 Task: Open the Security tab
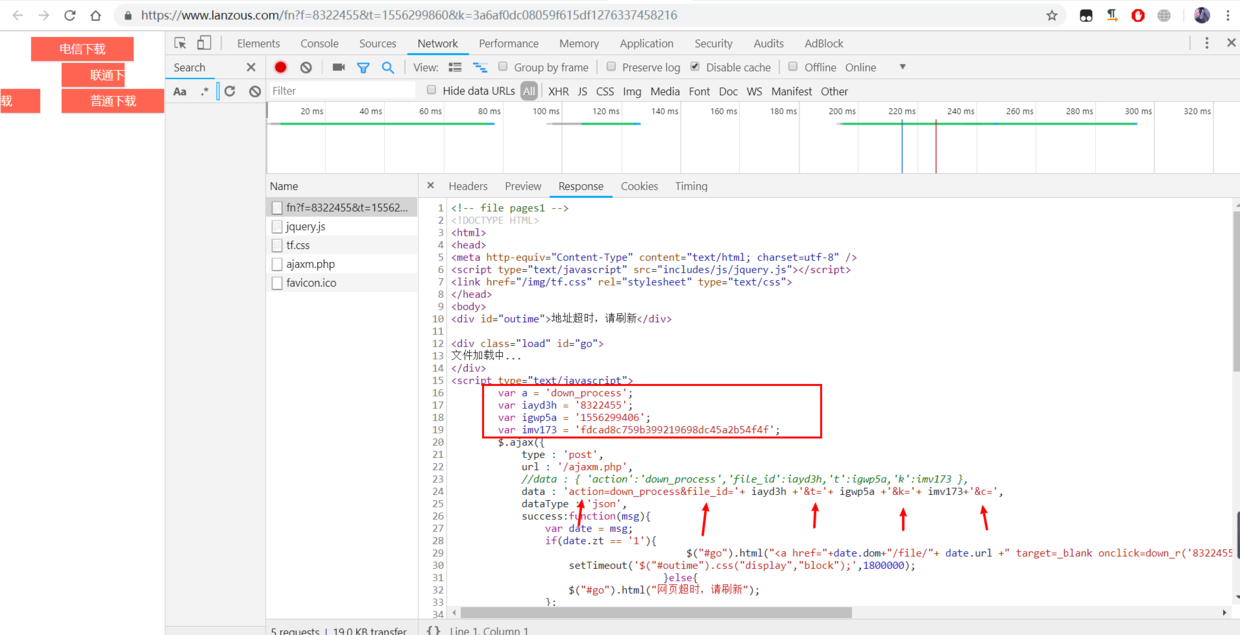pos(713,43)
